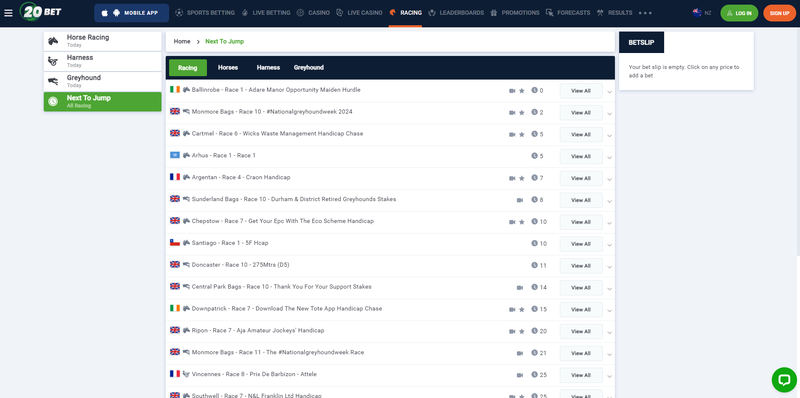
Task: Click video icon for Chepstow Race 7
Action: coord(512,222)
